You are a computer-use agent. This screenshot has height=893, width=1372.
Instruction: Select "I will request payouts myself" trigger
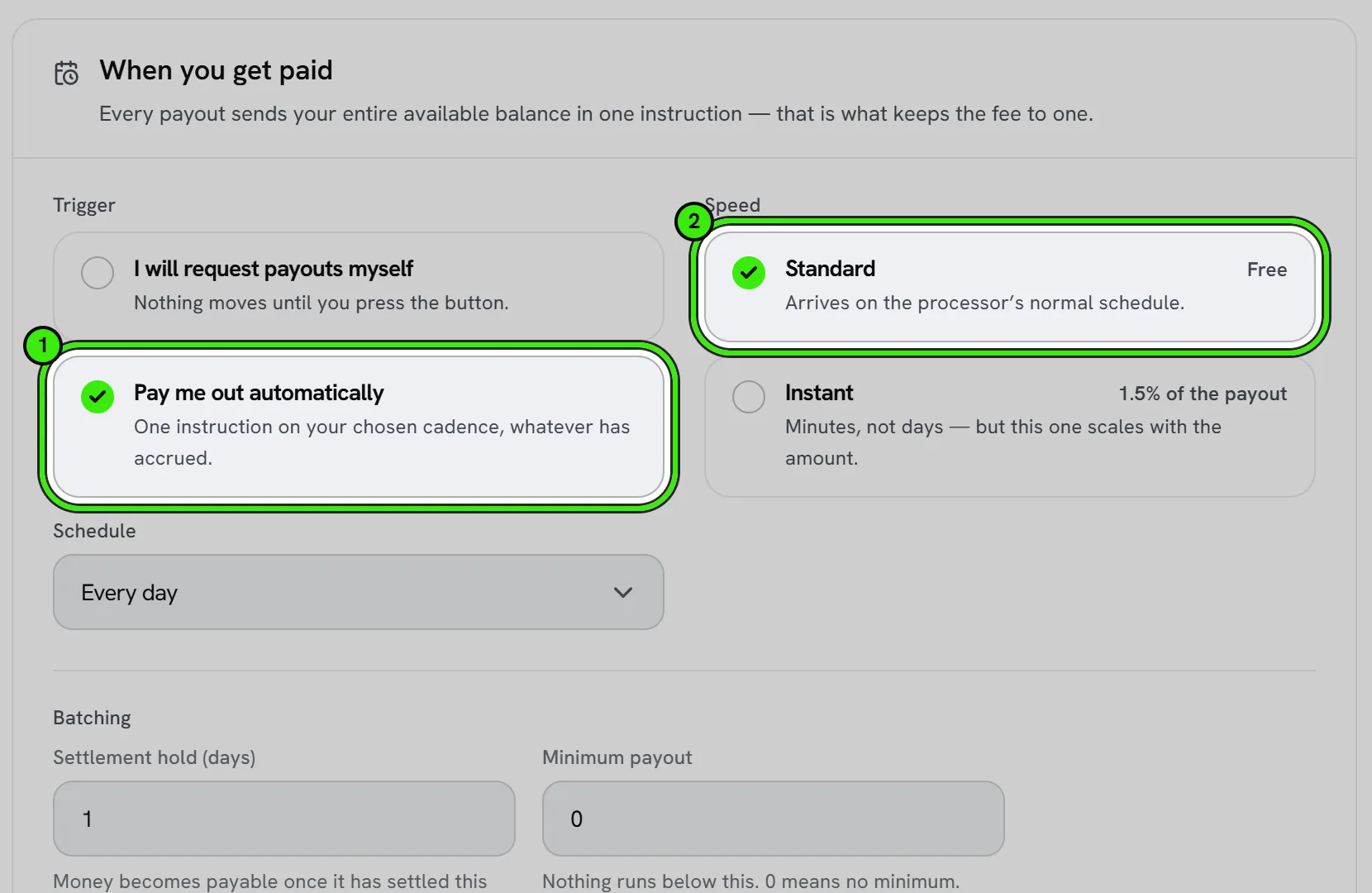pyautogui.click(x=359, y=285)
